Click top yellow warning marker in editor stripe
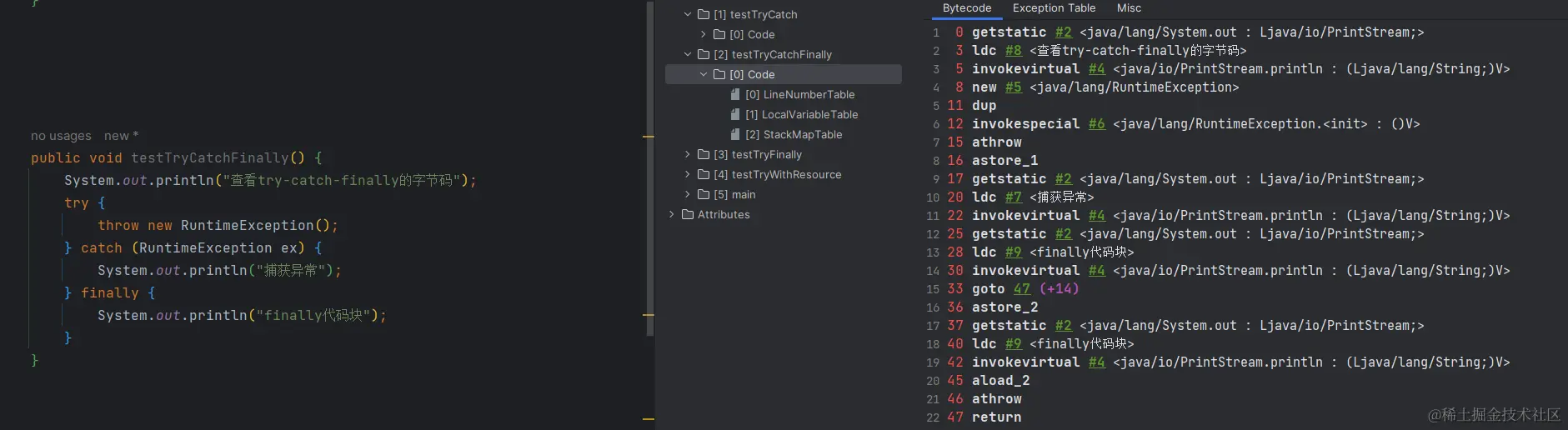This screenshot has height=430, width=1568. (649, 136)
